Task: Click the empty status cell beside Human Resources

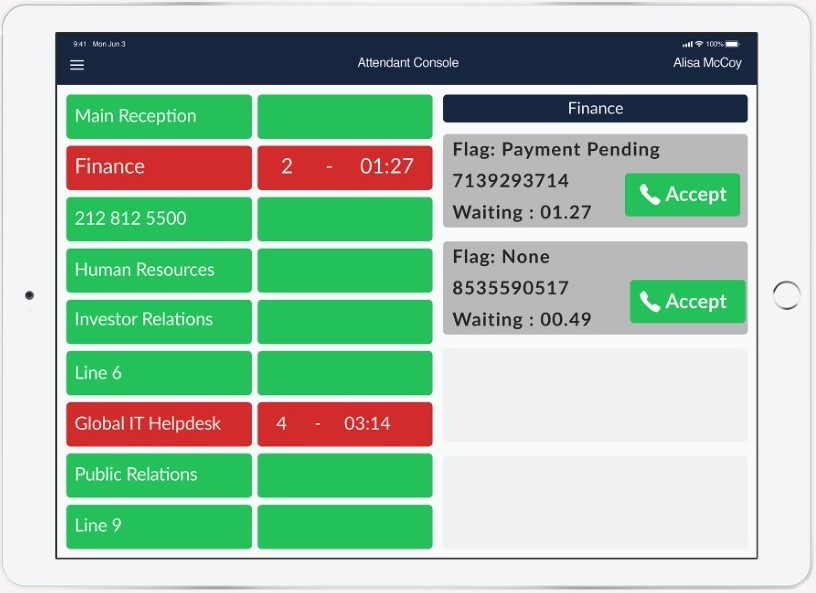Action: click(x=345, y=270)
